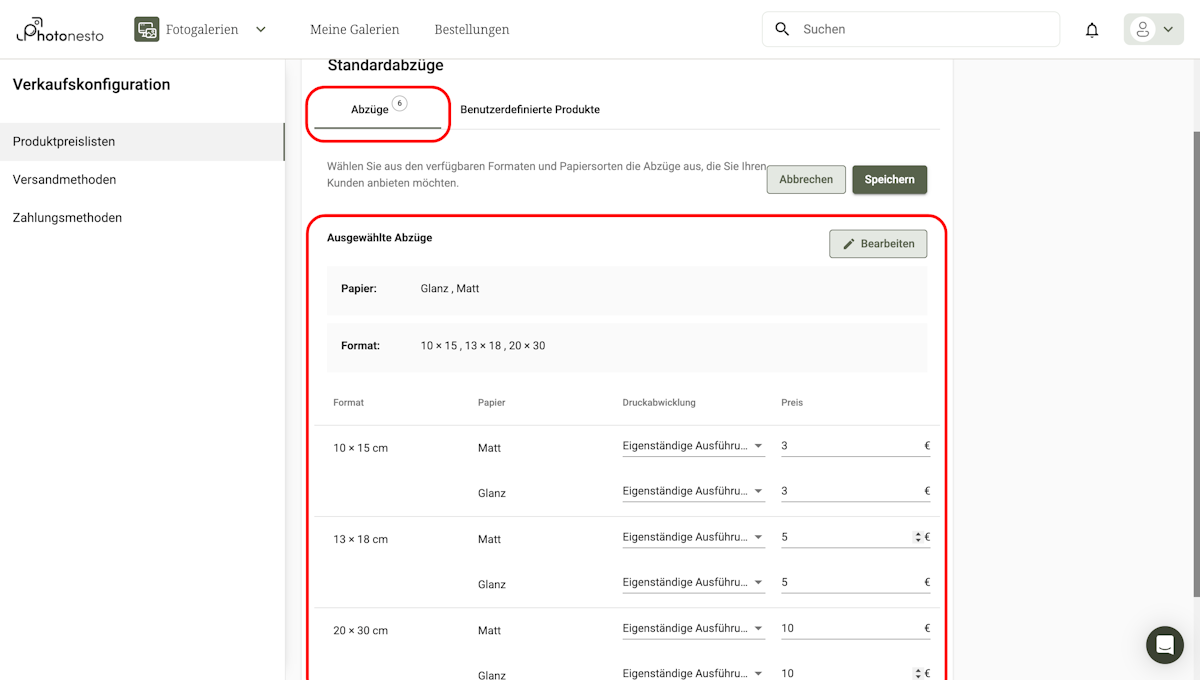This screenshot has width=1200, height=680.
Task: Click the search magnifier icon
Action: [x=782, y=29]
